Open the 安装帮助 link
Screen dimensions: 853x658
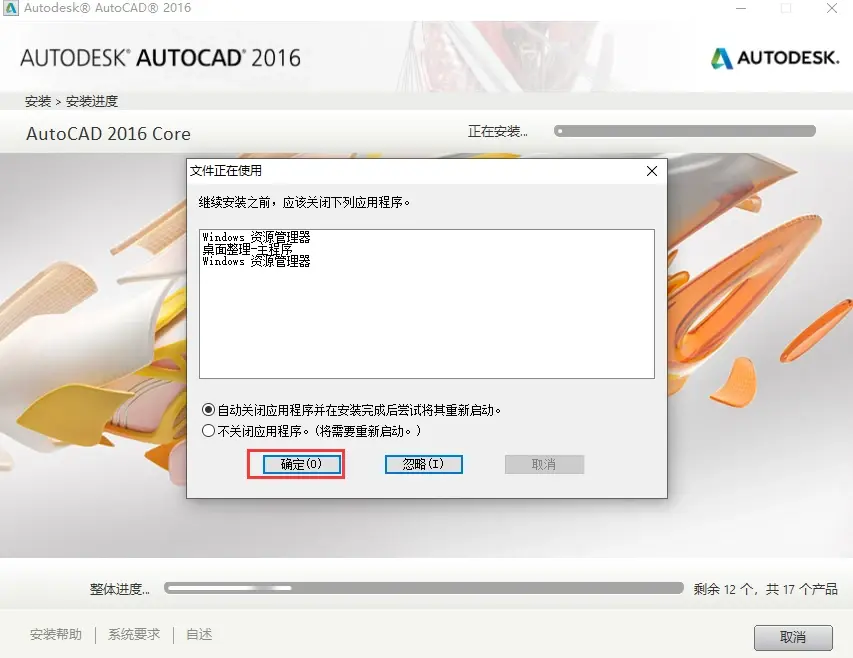pyautogui.click(x=55, y=635)
